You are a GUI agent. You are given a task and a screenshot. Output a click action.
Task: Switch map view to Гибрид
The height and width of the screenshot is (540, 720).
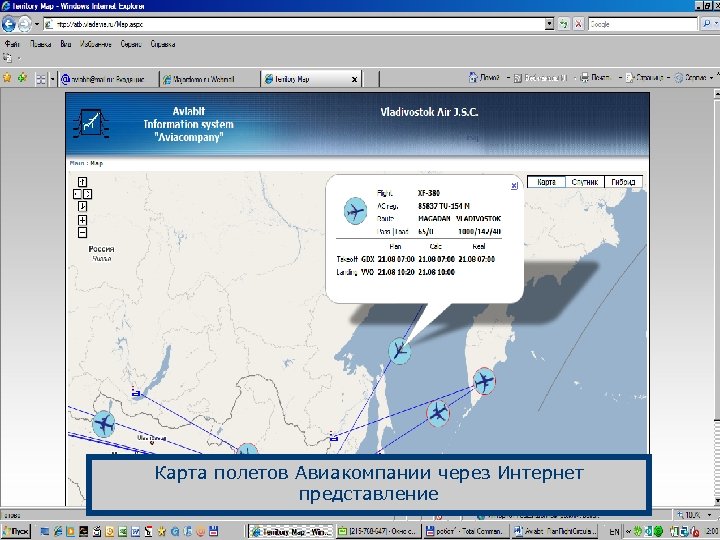coord(623,182)
